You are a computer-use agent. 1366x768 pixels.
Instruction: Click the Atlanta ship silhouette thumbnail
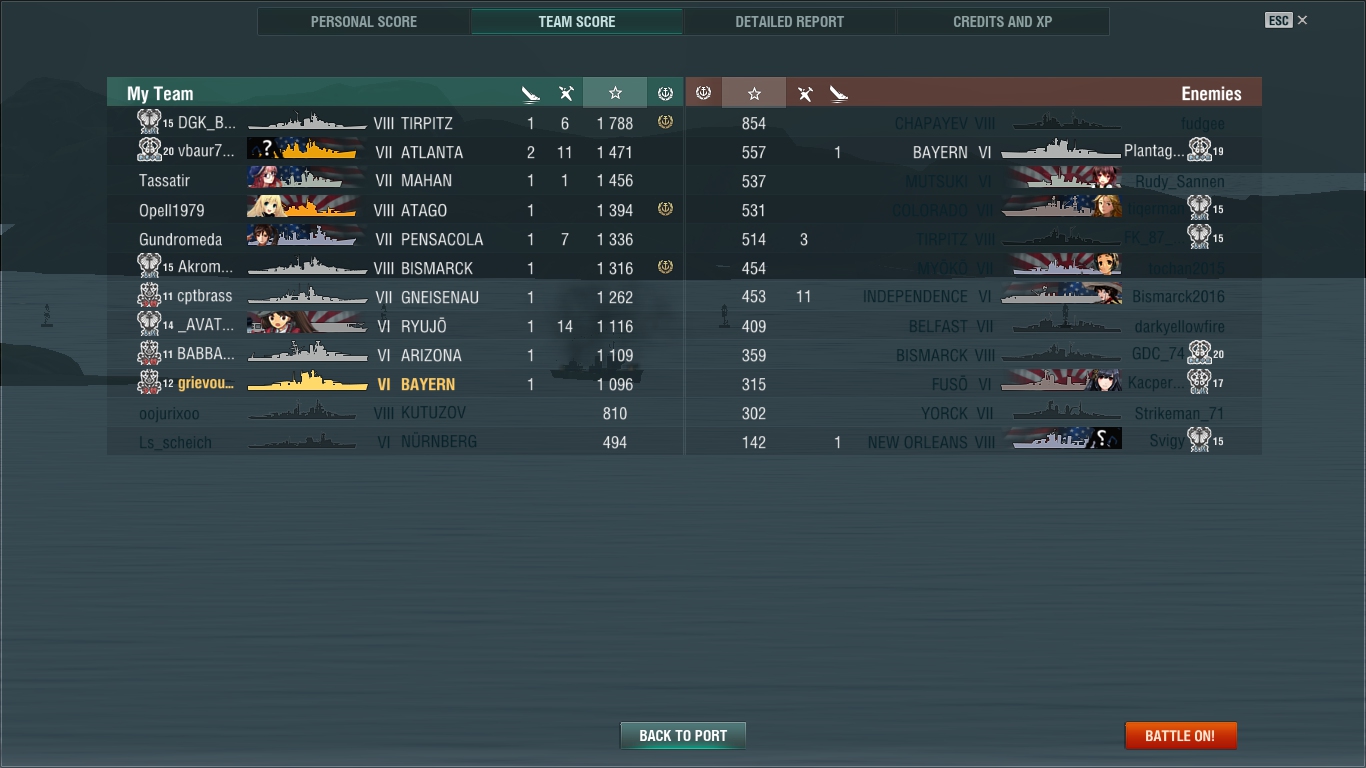point(305,151)
